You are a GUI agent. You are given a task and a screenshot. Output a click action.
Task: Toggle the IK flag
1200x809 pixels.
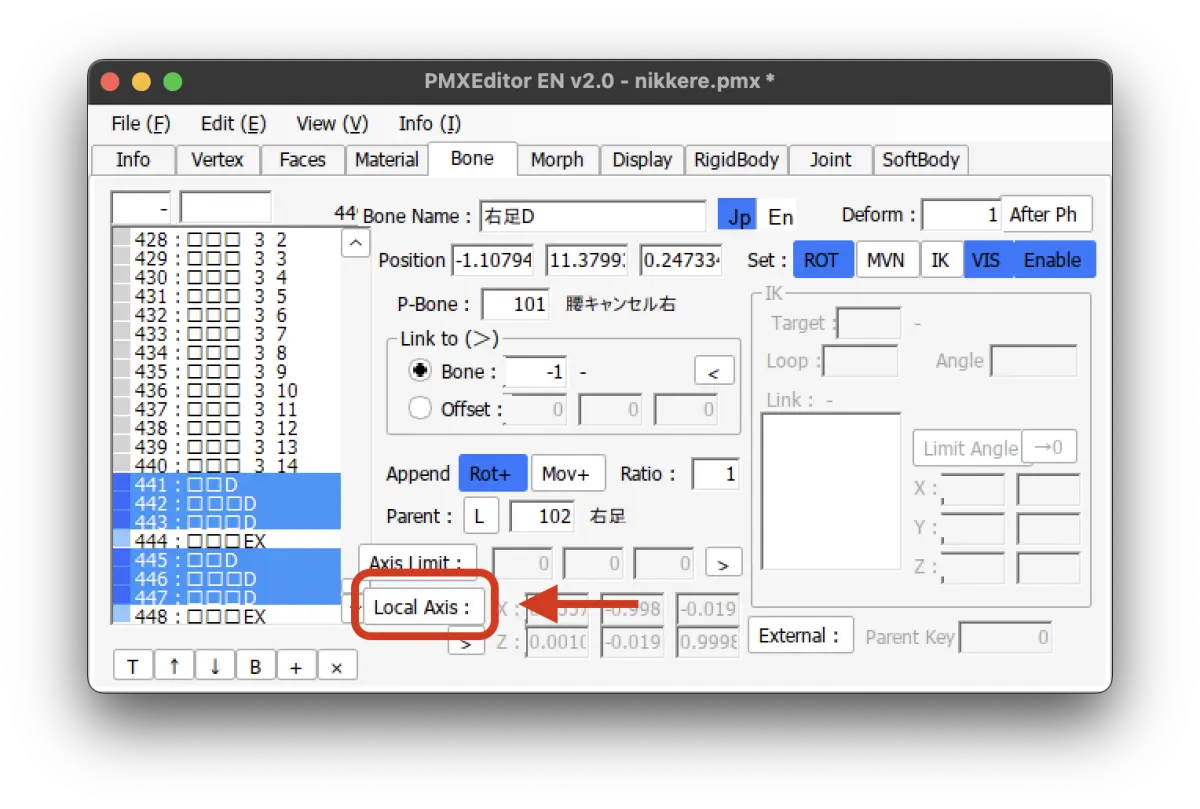[940, 260]
